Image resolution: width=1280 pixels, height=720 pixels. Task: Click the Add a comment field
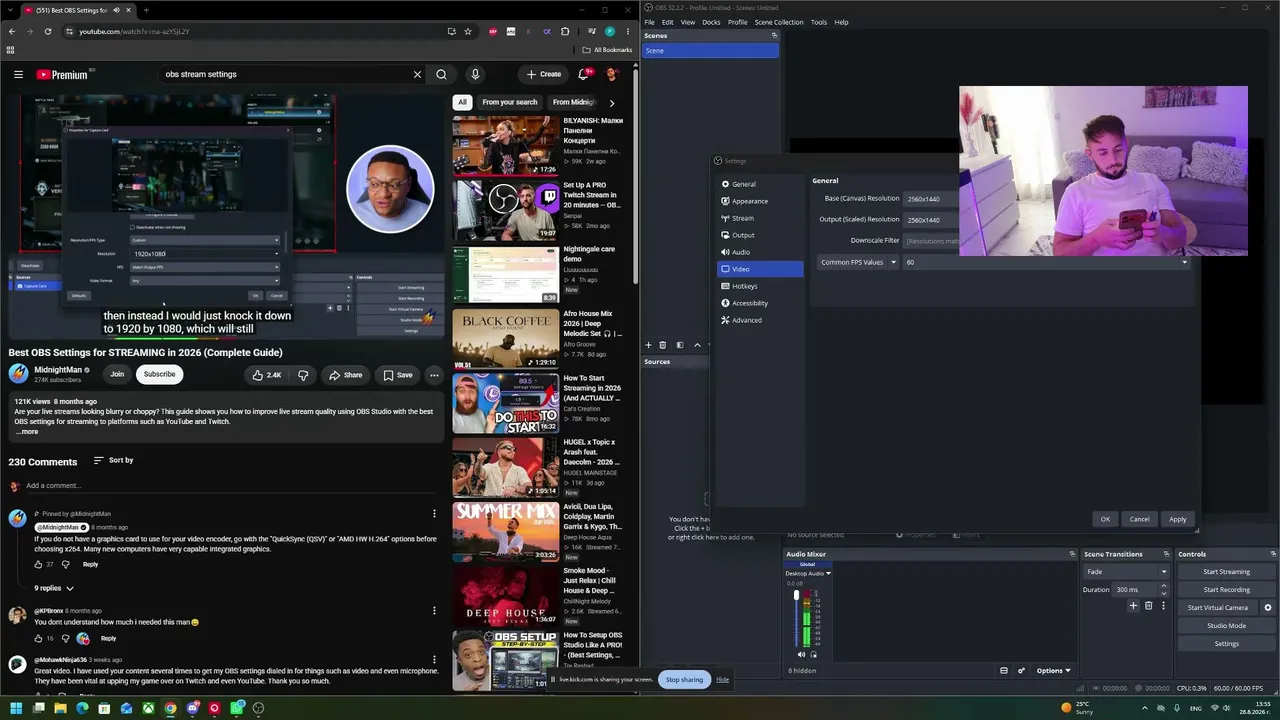(233, 486)
